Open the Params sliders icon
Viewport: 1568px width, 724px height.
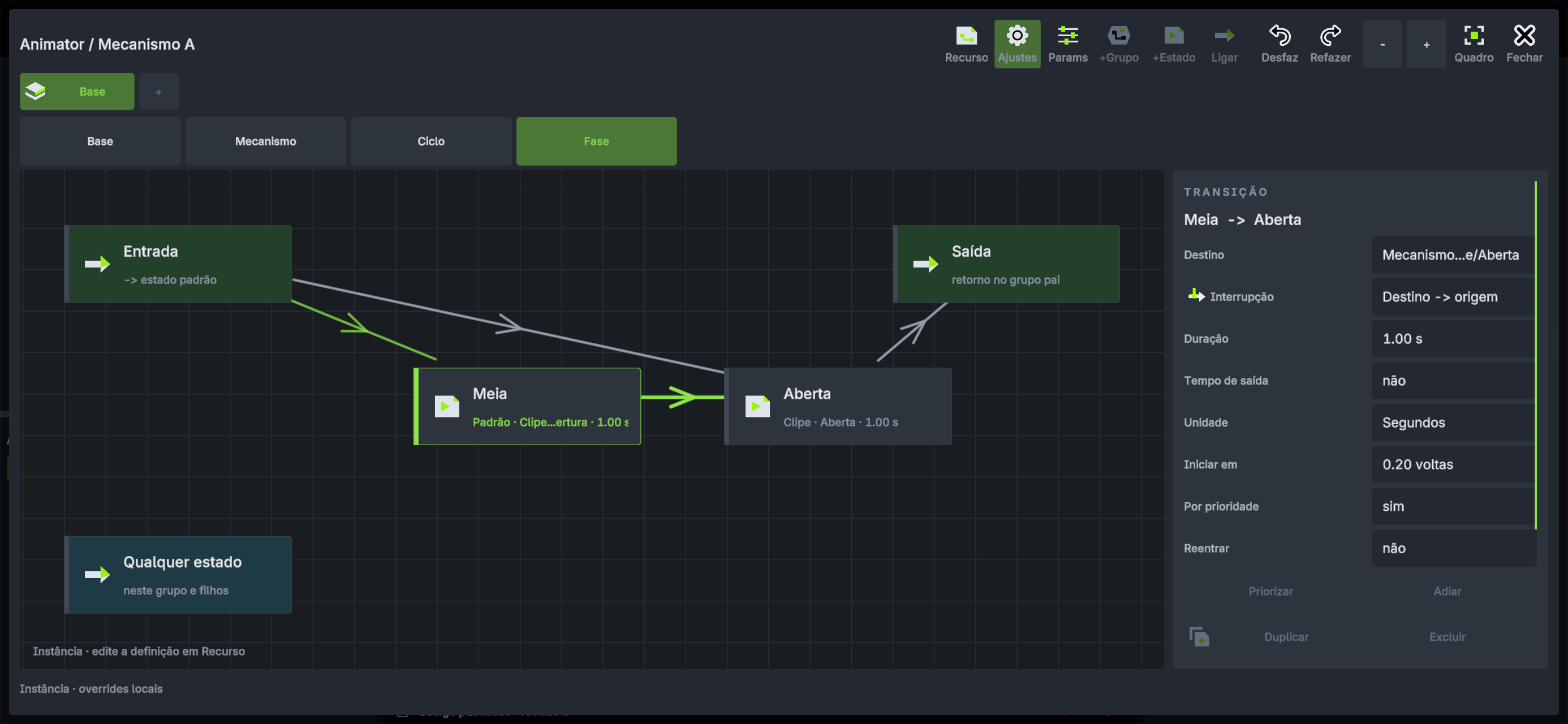[1067, 44]
